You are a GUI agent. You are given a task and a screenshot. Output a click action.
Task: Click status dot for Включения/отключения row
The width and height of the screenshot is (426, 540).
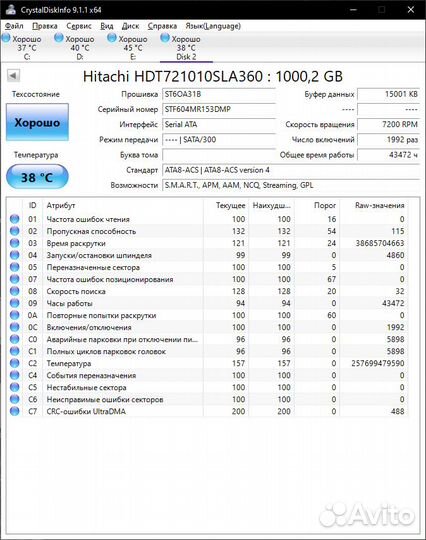click(x=14, y=327)
